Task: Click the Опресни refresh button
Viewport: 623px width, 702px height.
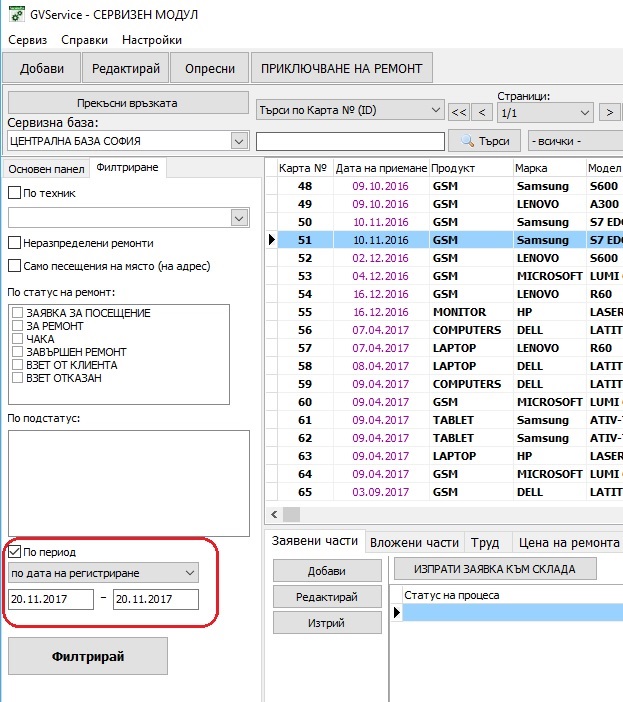Action: (210, 68)
